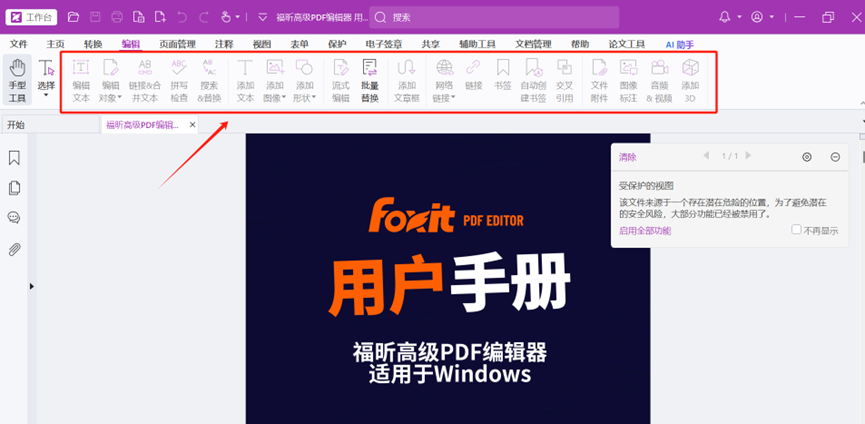Switch to the Protect (保护) tab
865x424 pixels.
click(337, 44)
